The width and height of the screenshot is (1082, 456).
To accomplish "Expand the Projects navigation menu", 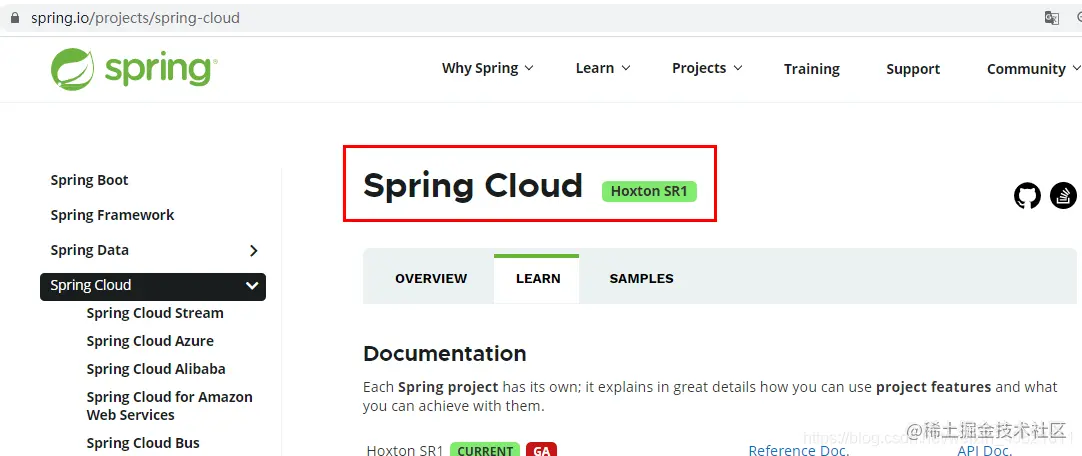I will pos(707,68).
